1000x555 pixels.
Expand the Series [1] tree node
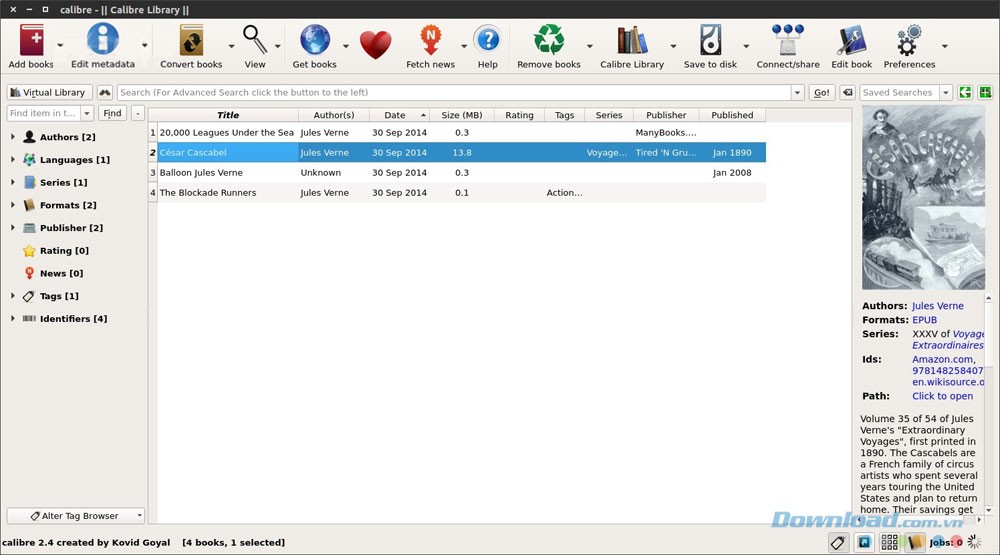click(12, 182)
